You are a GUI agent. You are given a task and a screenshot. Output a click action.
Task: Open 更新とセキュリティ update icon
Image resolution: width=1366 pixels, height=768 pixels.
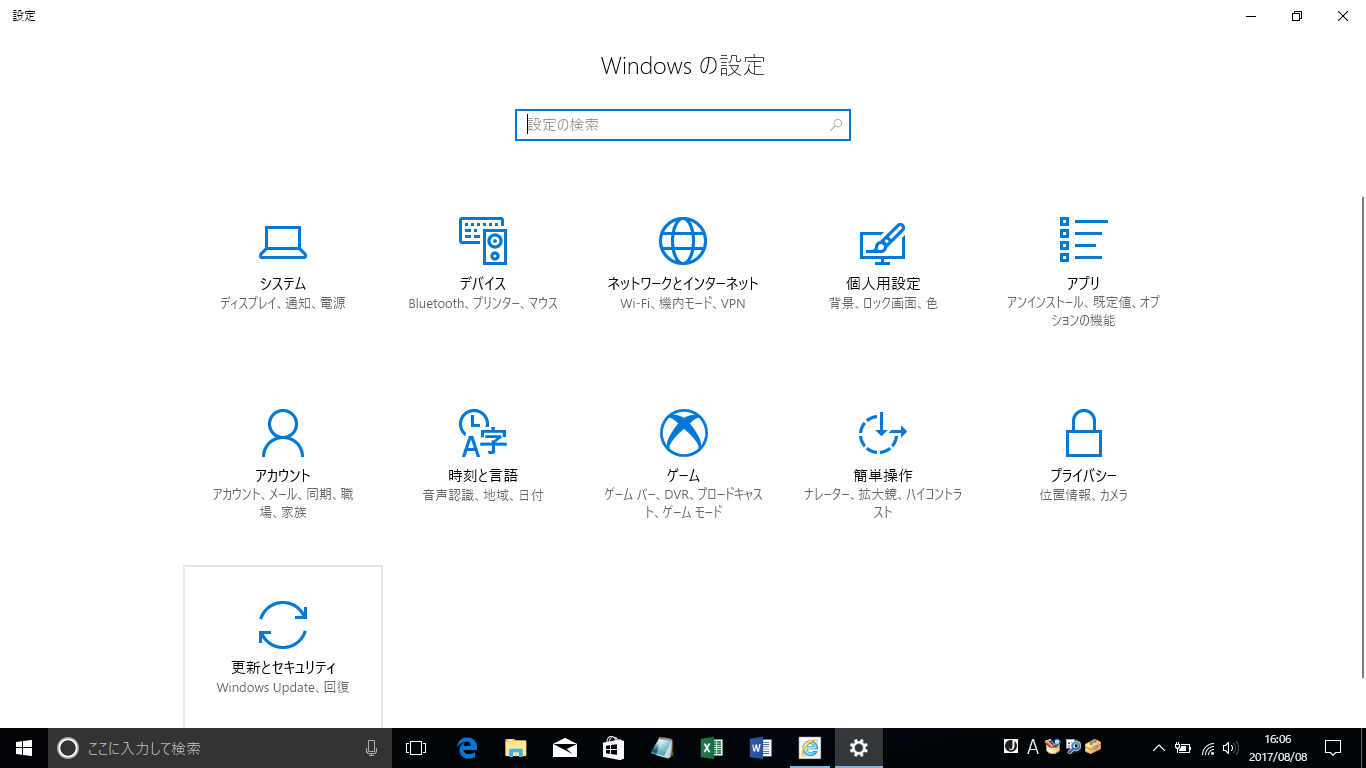[283, 625]
